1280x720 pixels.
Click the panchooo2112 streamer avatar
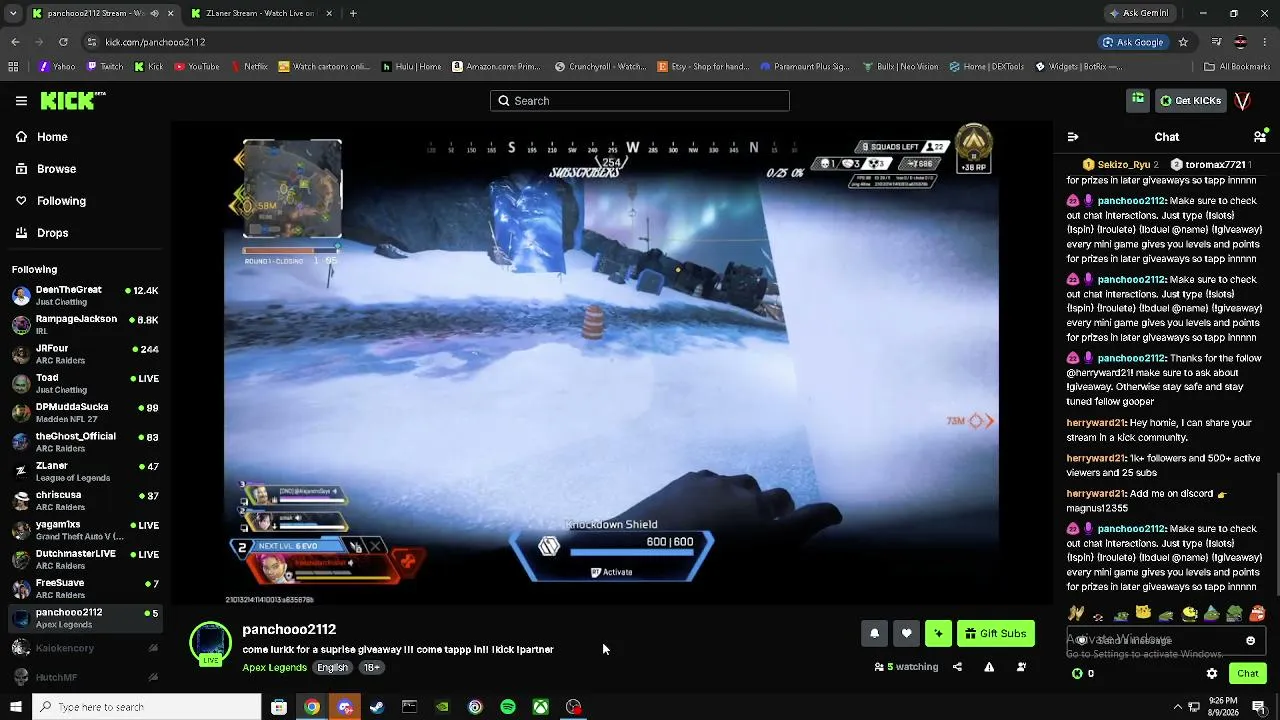[210, 643]
